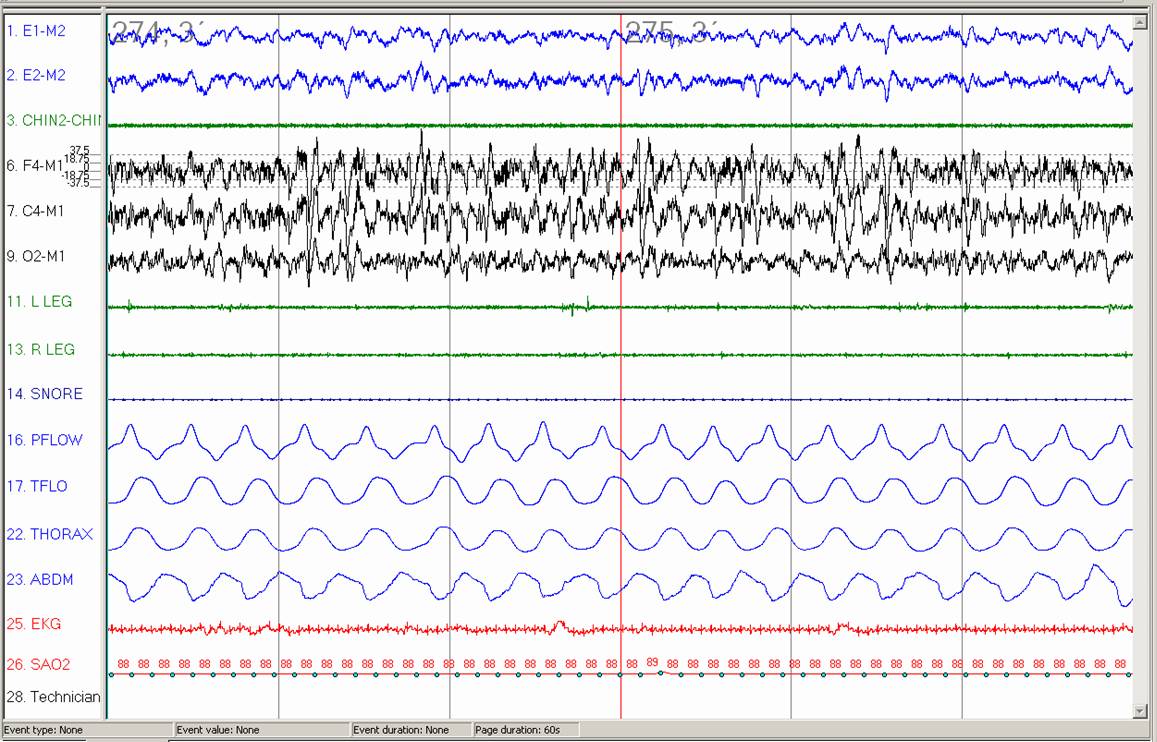Click the 89 value in SAO2 trace
Image resolution: width=1157 pixels, height=742 pixels.
(x=652, y=662)
